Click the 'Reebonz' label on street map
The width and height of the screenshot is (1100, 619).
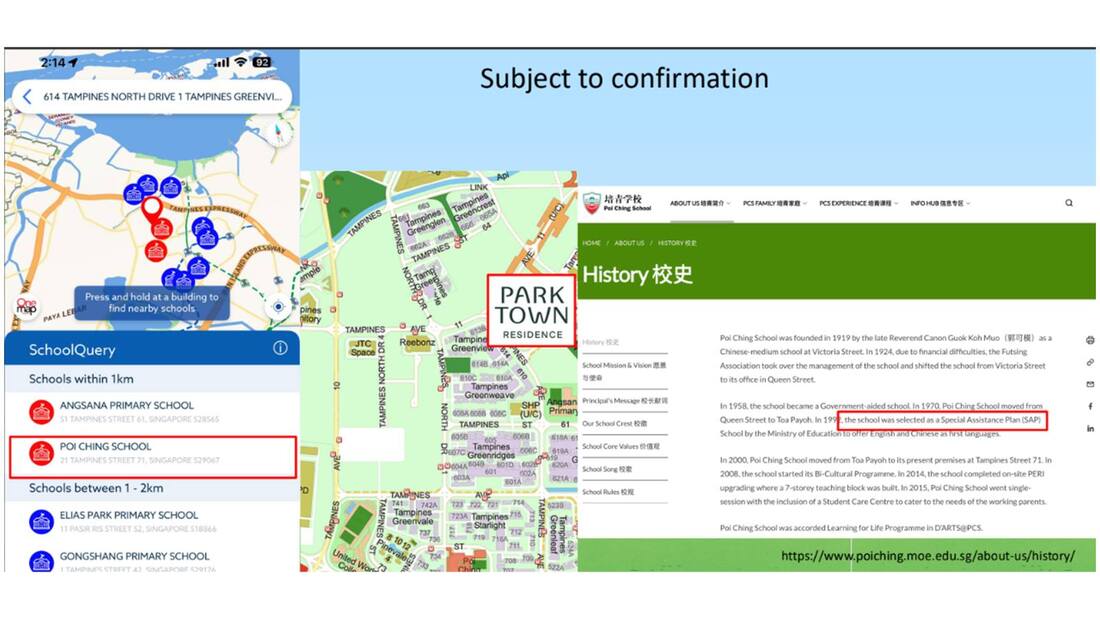point(417,342)
